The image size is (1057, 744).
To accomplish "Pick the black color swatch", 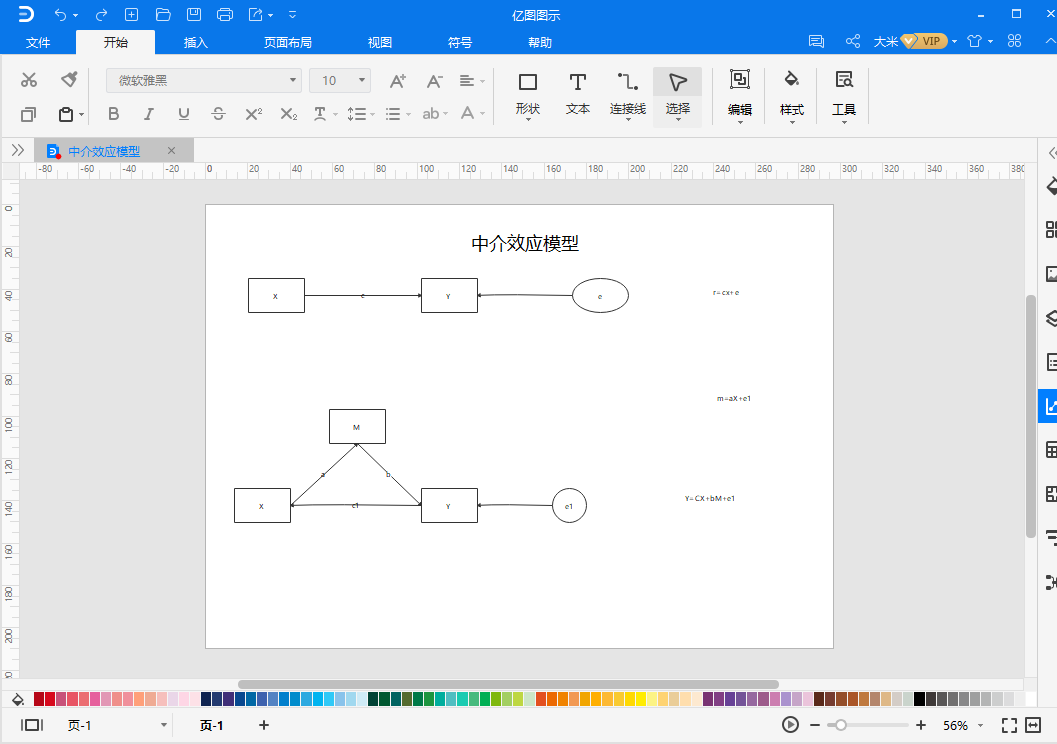I will click(x=919, y=699).
